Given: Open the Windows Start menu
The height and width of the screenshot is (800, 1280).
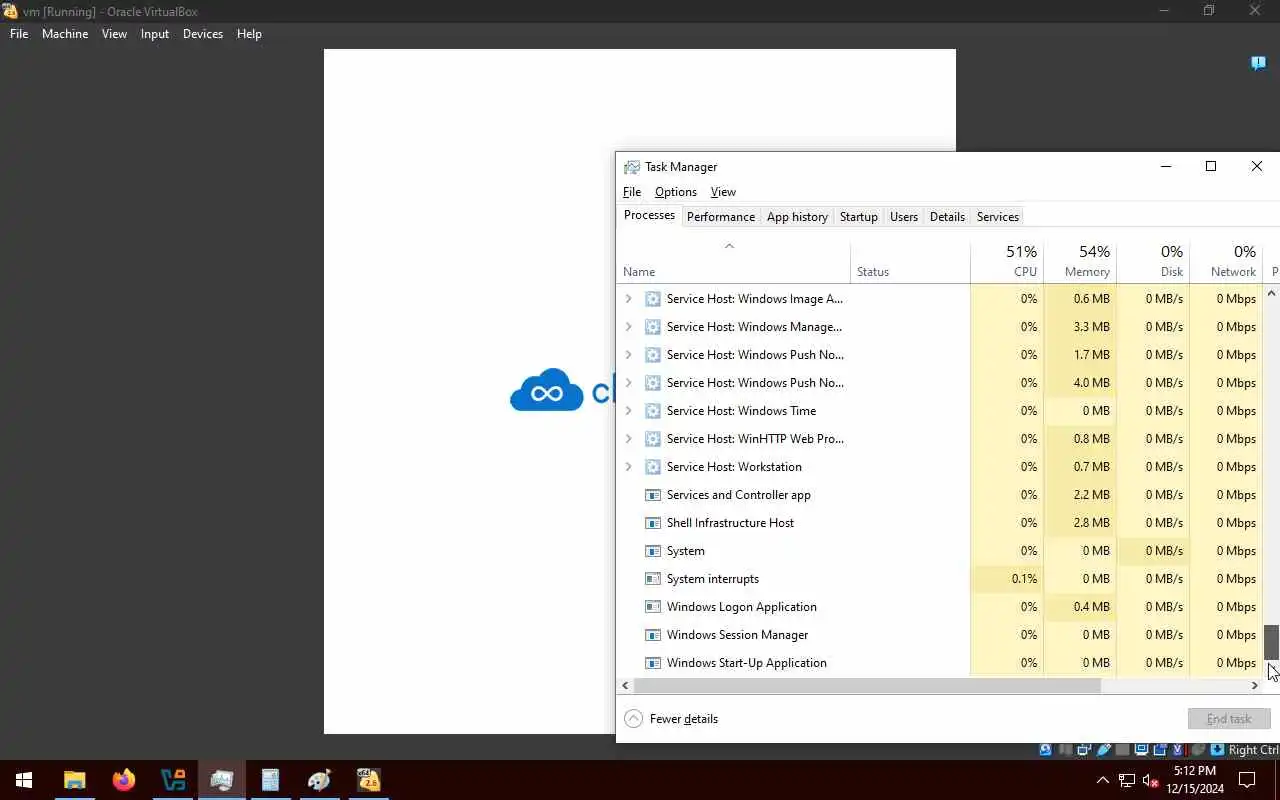Looking at the screenshot, I should tap(24, 780).
